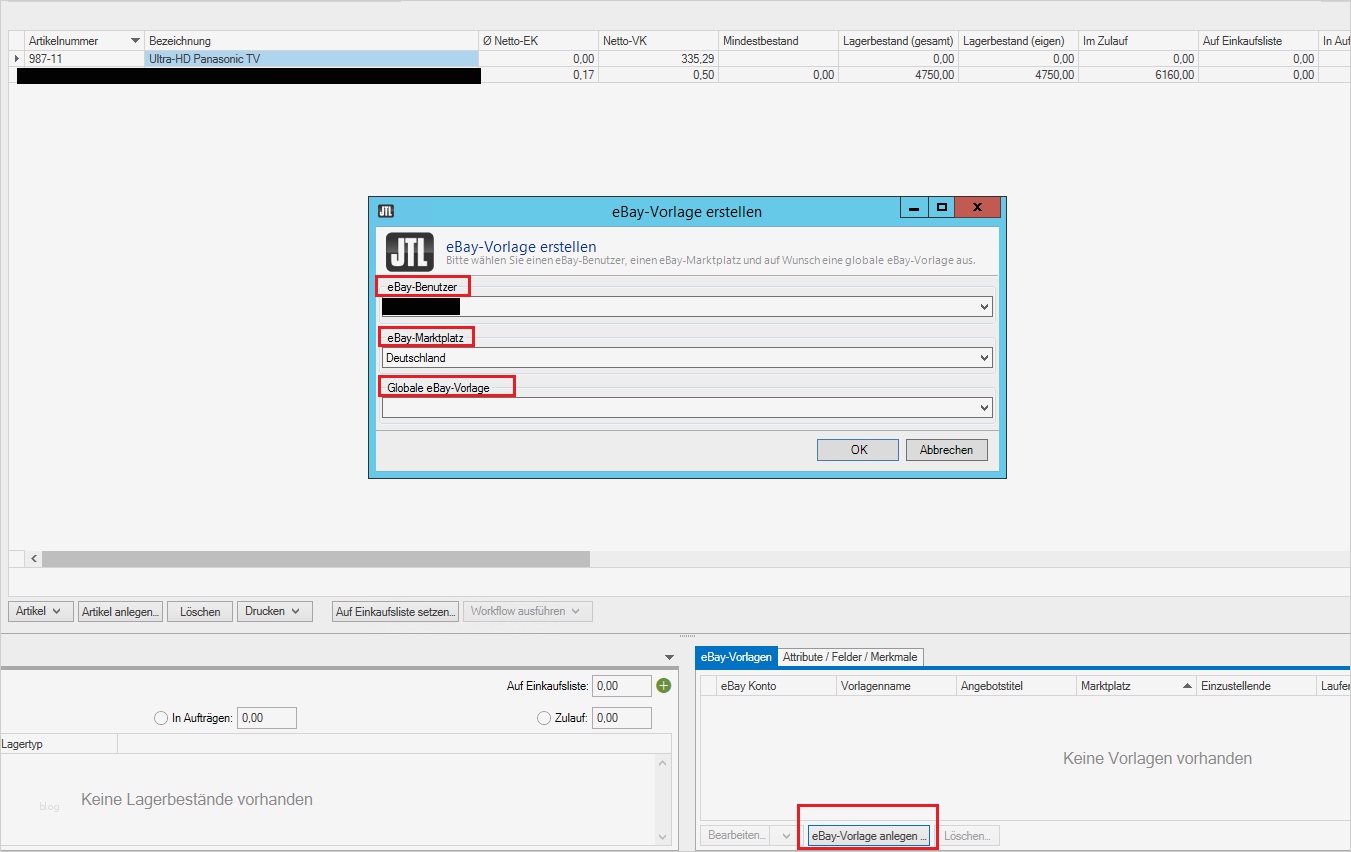Click the Netto-VK value 0,50
1351x852 pixels.
point(704,75)
